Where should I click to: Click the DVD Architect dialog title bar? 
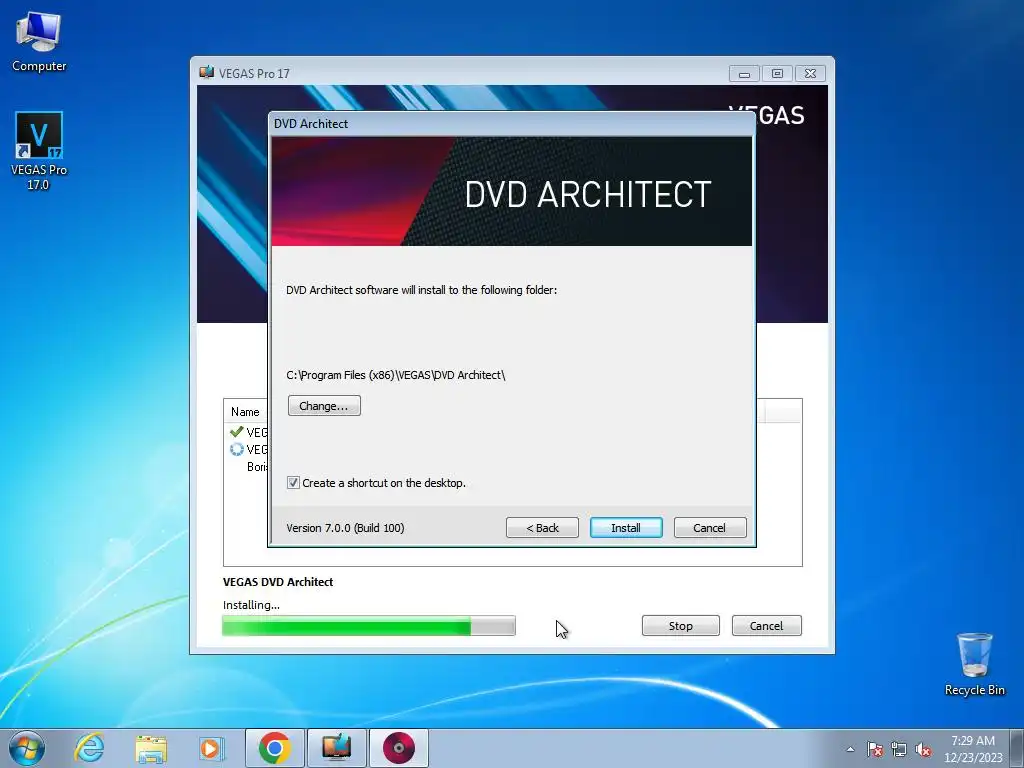511,123
